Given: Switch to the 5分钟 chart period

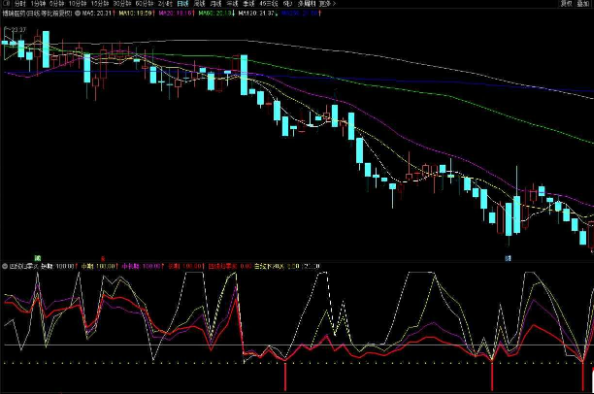Looking at the screenshot, I should (56, 4).
